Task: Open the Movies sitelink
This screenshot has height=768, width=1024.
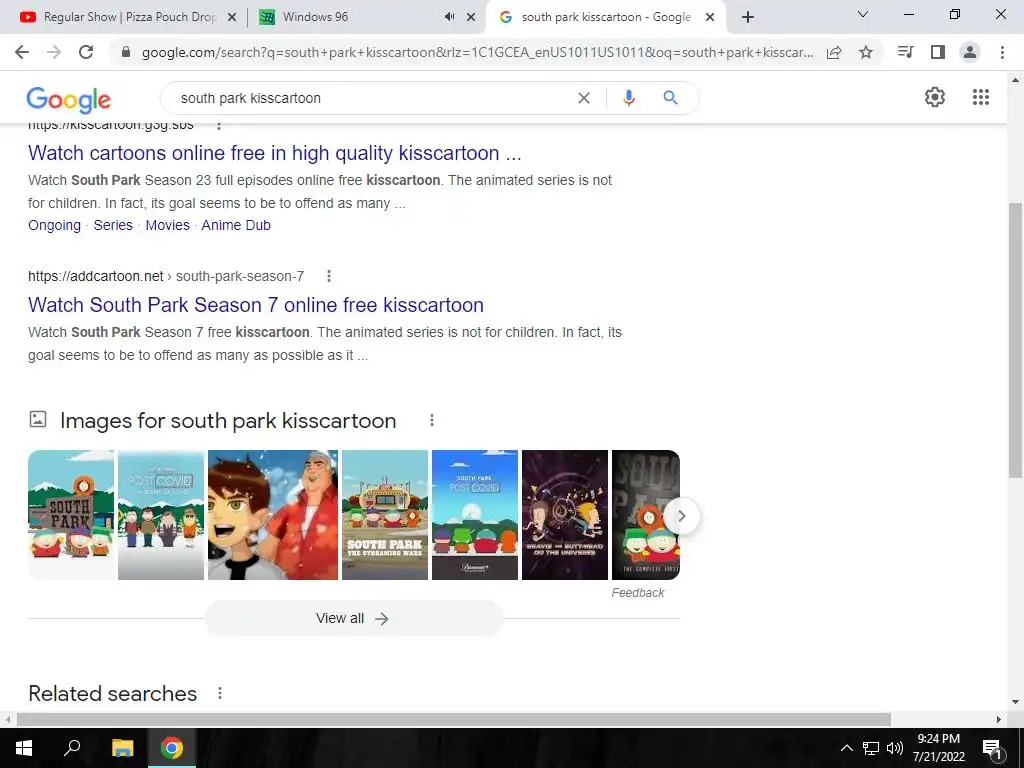Action: [167, 225]
